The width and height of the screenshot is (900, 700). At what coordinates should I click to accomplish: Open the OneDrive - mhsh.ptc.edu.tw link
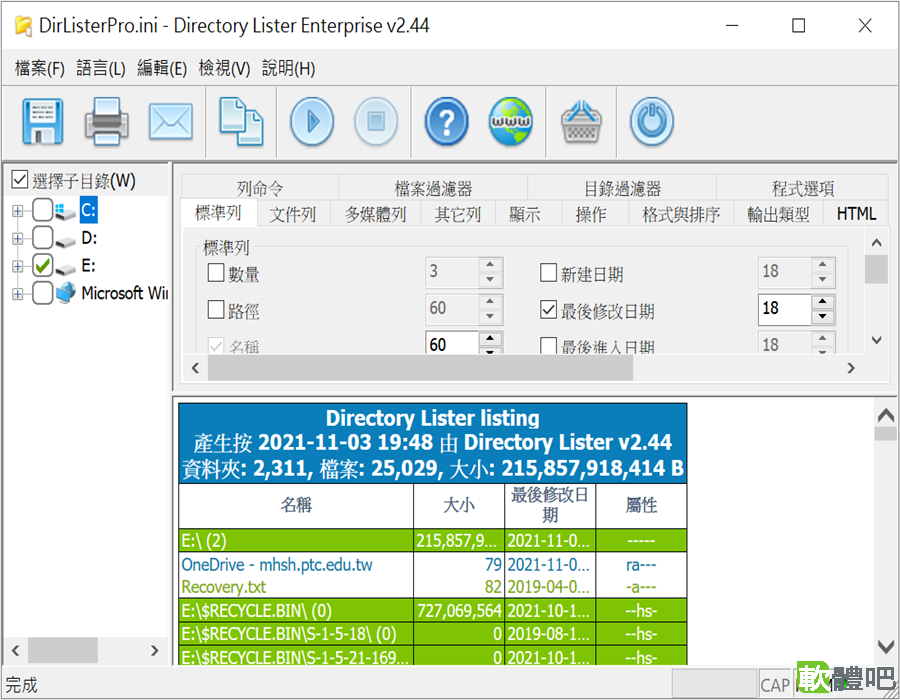(277, 565)
